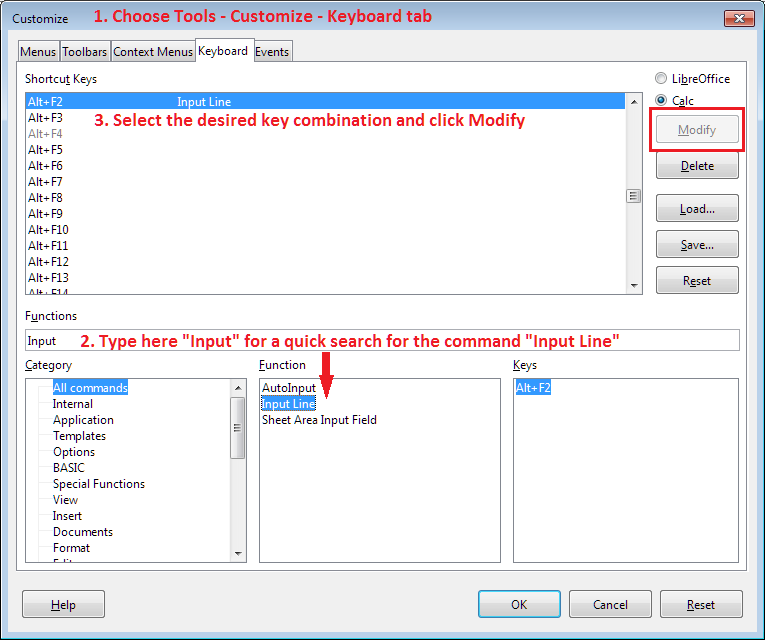Click the Save... button

(697, 245)
